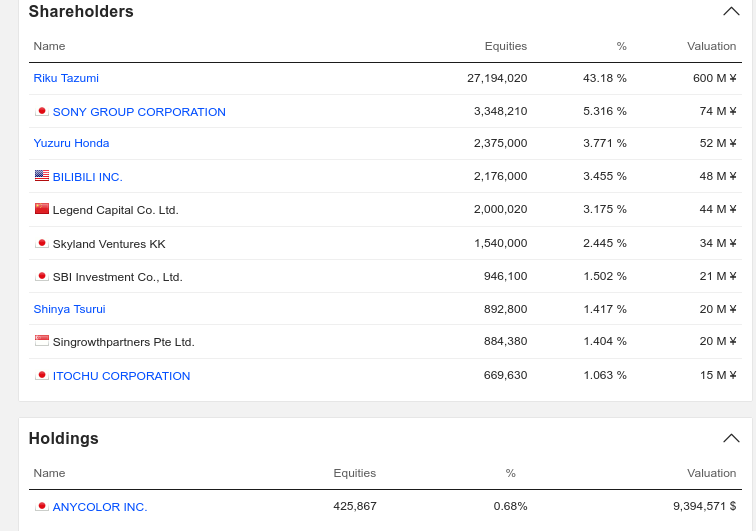
Task: Click percentage value 3.771 %
Action: click(x=605, y=143)
